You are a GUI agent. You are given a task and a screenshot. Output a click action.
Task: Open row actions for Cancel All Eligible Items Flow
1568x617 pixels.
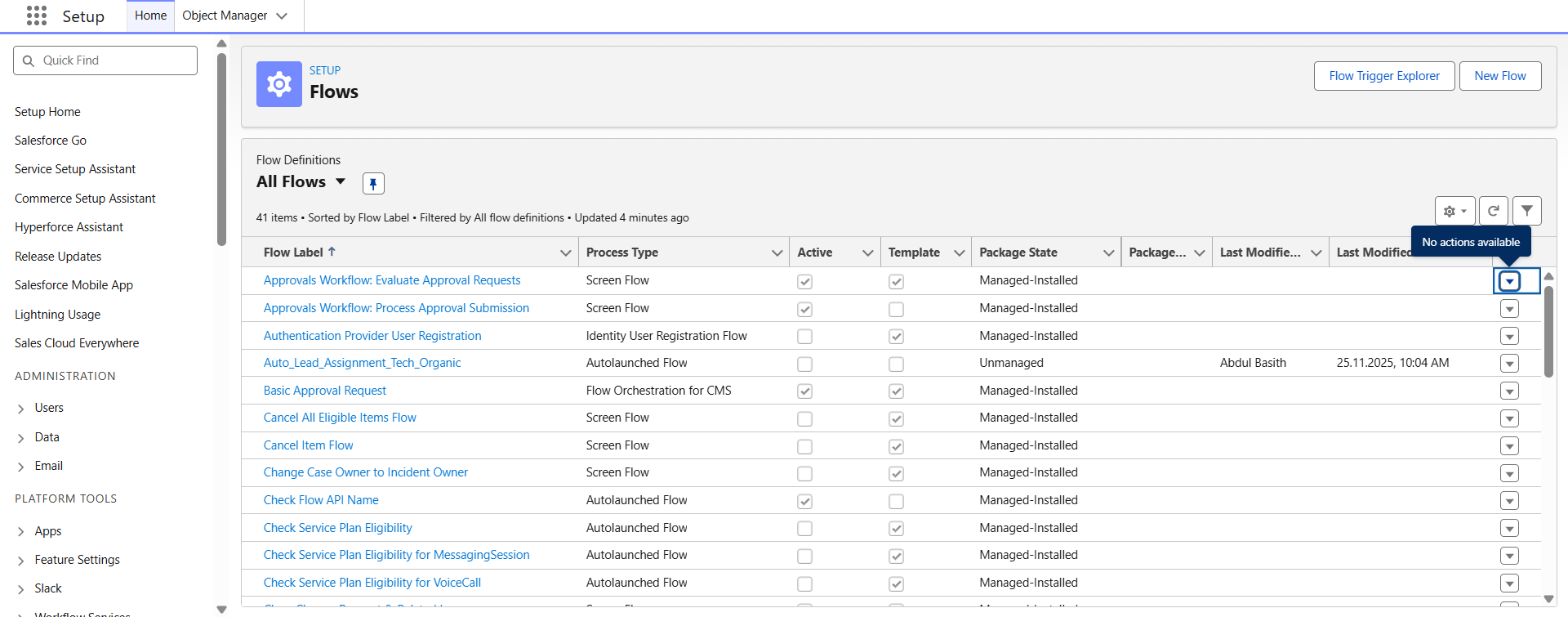pos(1510,418)
